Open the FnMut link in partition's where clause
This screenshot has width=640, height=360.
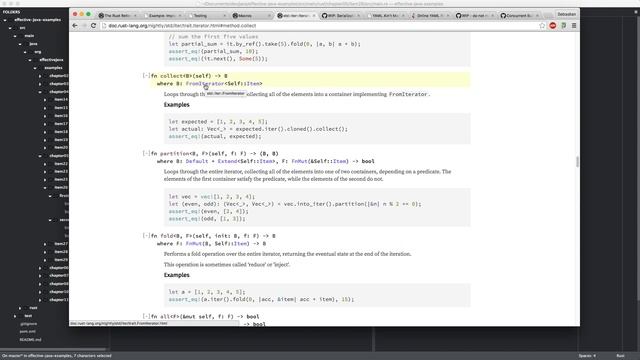click(x=300, y=161)
